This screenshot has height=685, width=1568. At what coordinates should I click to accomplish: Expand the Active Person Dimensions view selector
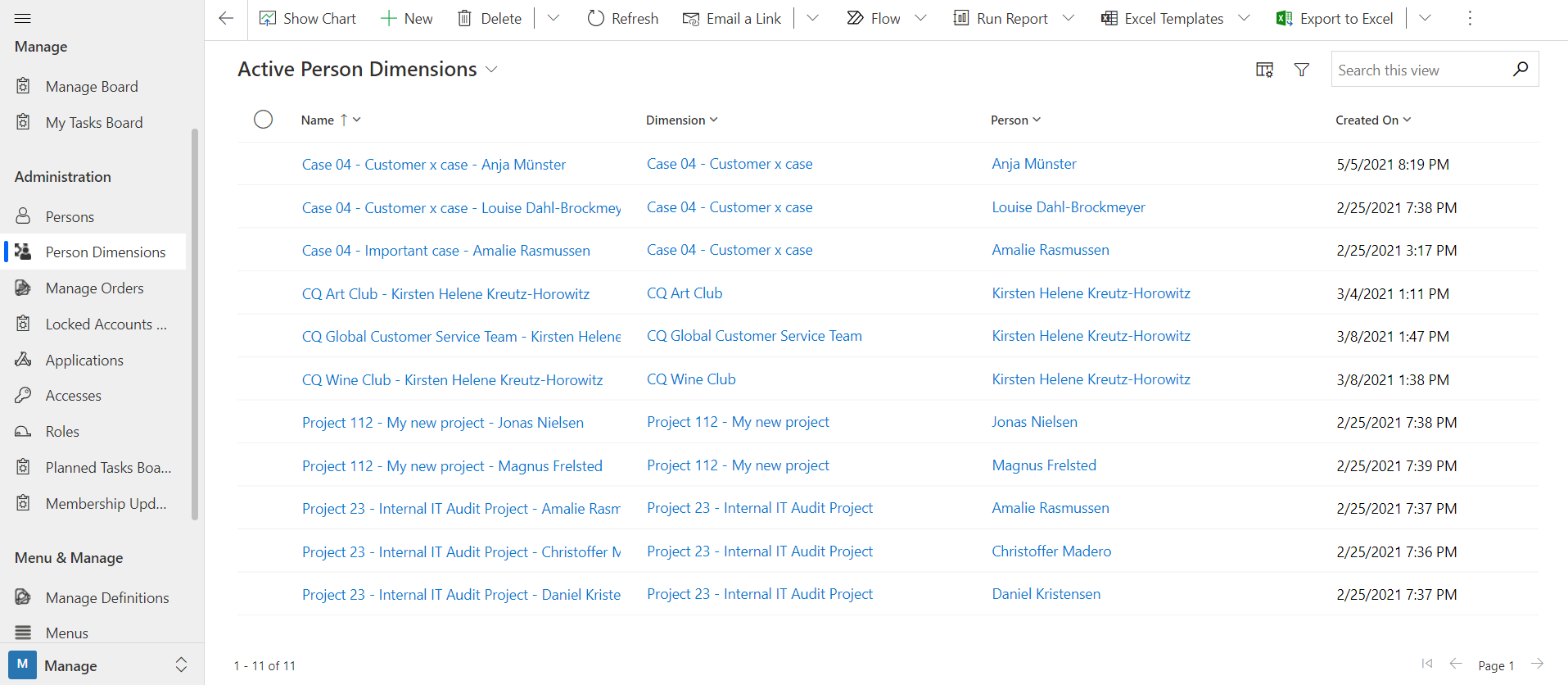(491, 70)
